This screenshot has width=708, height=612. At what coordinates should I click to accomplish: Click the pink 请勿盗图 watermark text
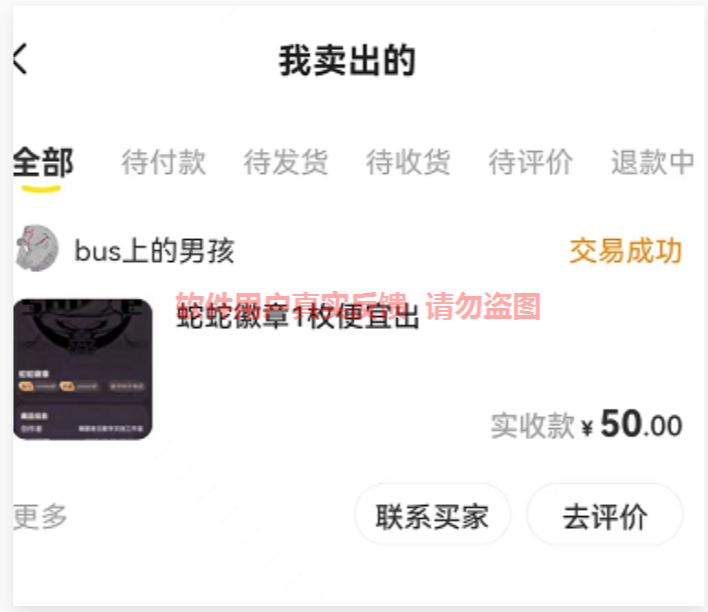click(483, 306)
